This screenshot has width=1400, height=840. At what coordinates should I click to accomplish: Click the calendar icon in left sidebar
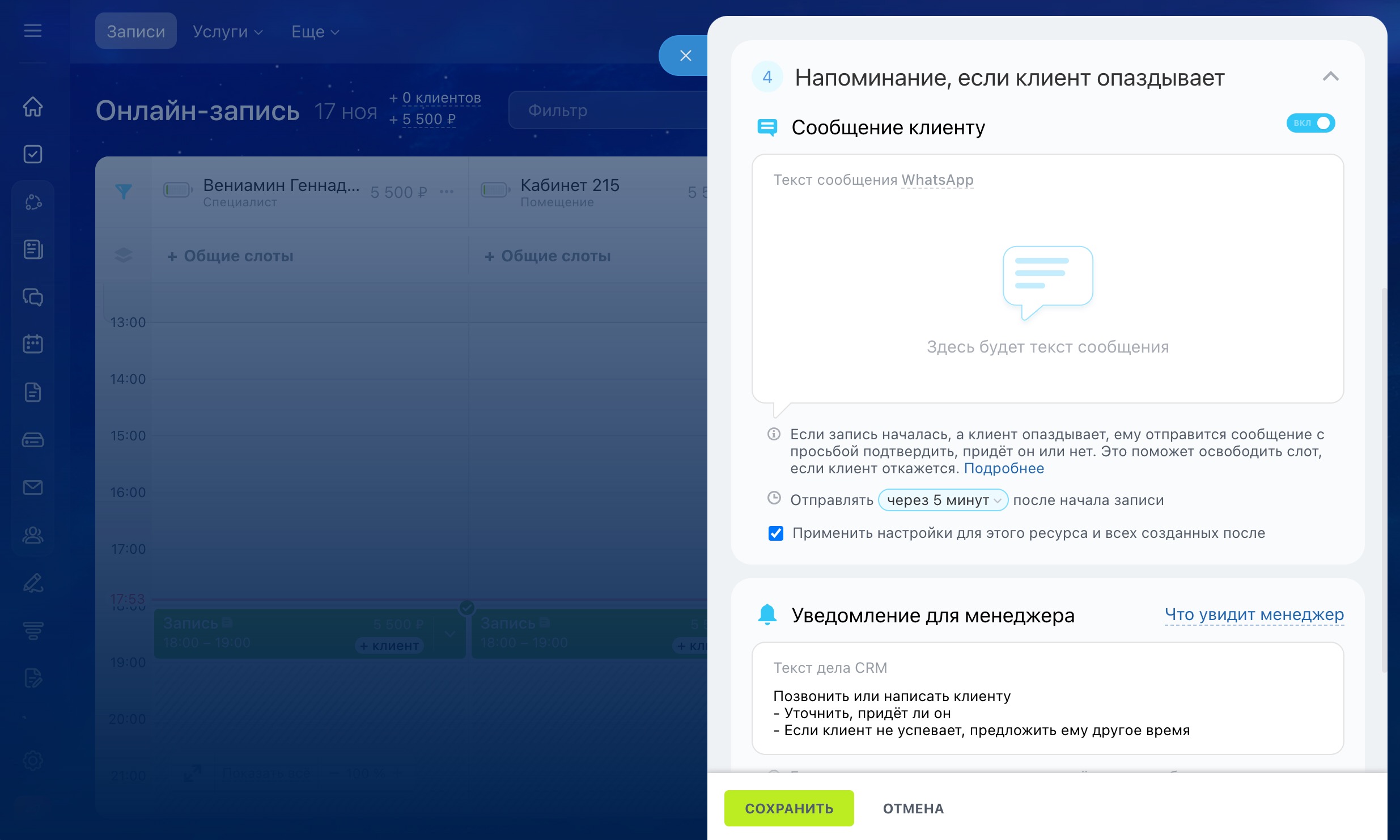(33, 344)
